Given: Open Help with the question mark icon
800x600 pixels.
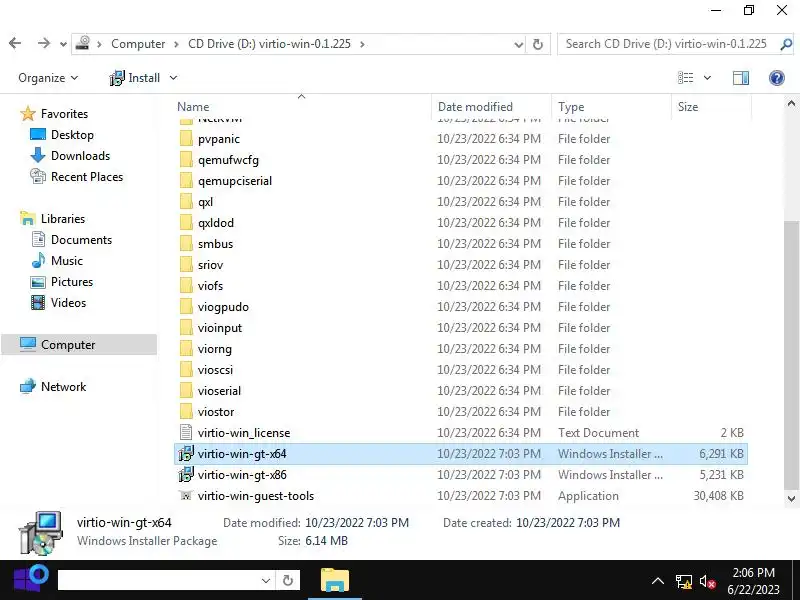Looking at the screenshot, I should tap(777, 78).
